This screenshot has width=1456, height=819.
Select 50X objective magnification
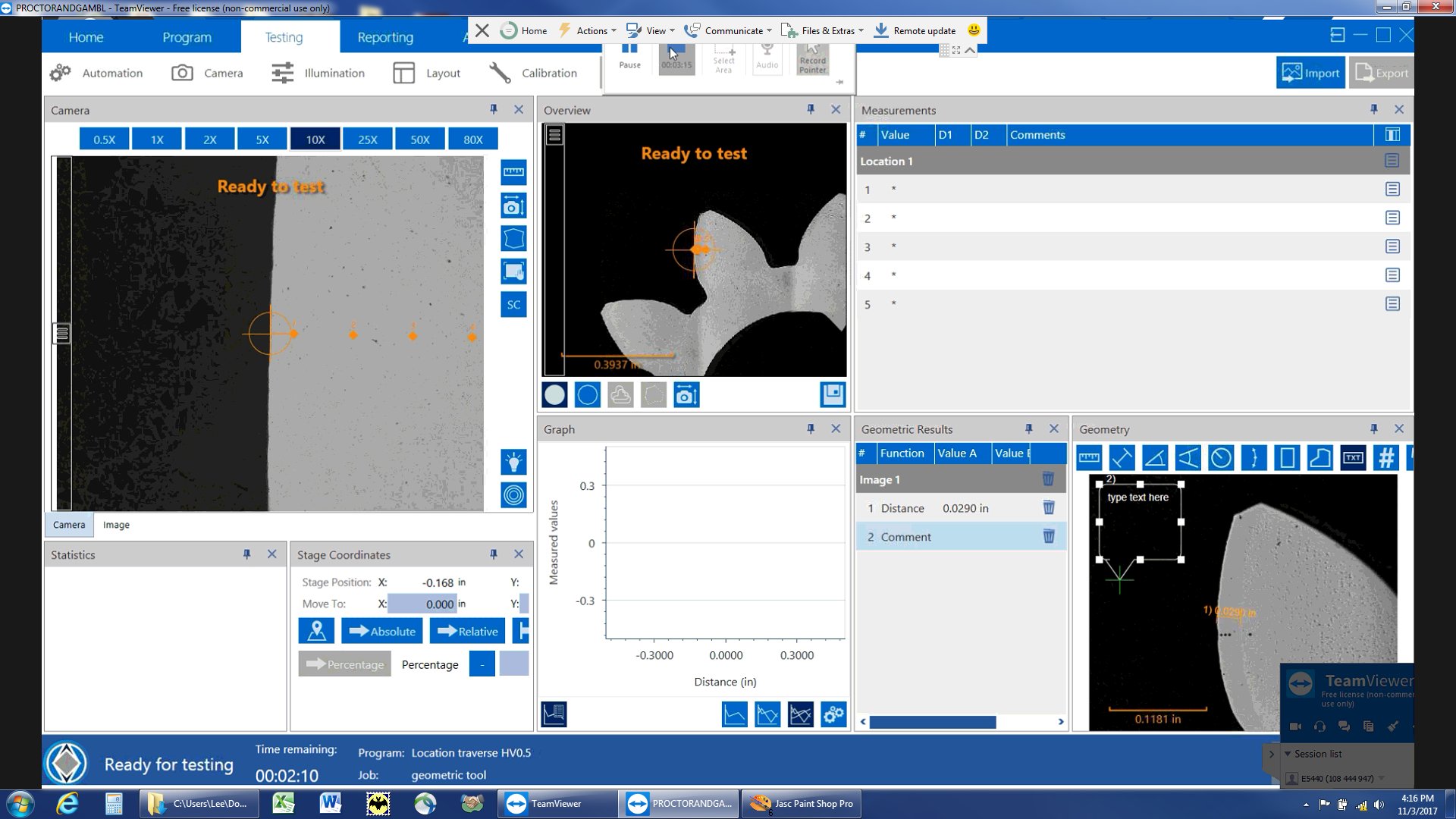click(420, 140)
